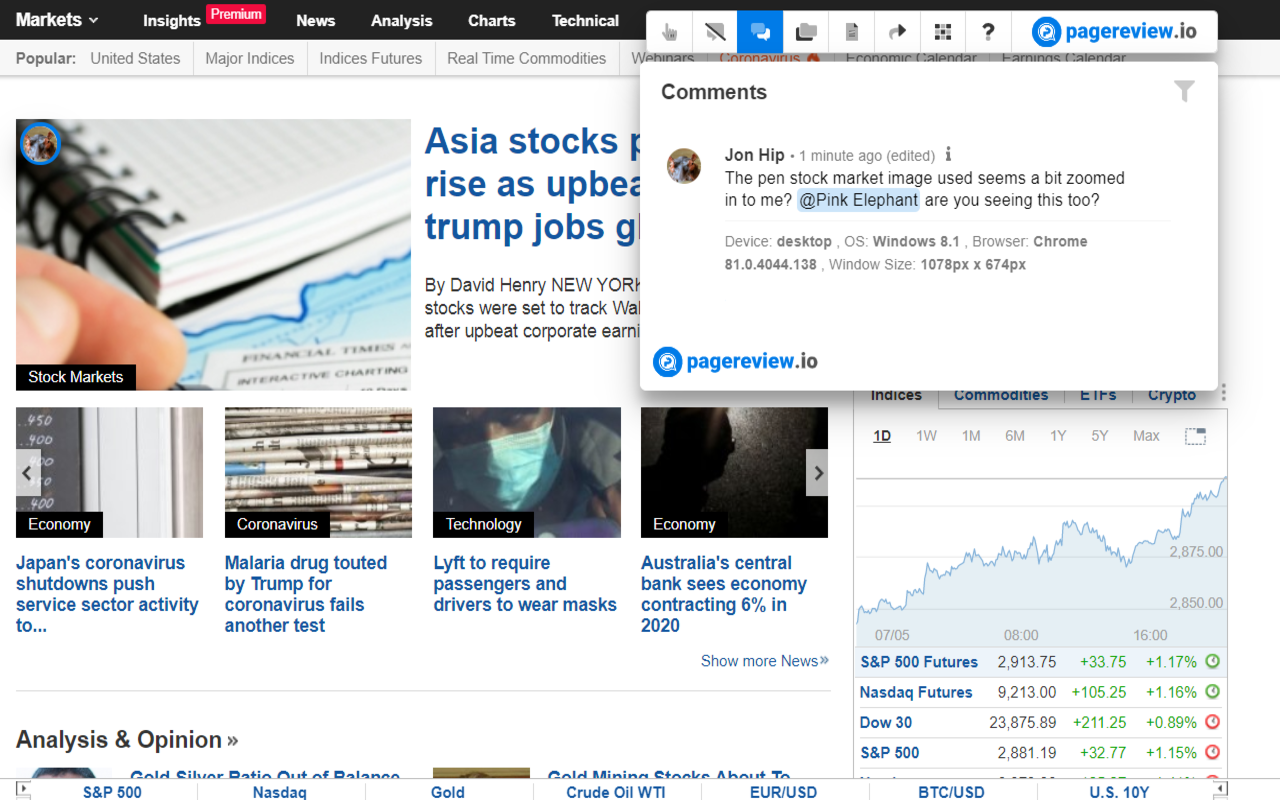This screenshot has height=800, width=1280.
Task: Open the @Pink Elephant mention in the comment
Action: point(857,200)
